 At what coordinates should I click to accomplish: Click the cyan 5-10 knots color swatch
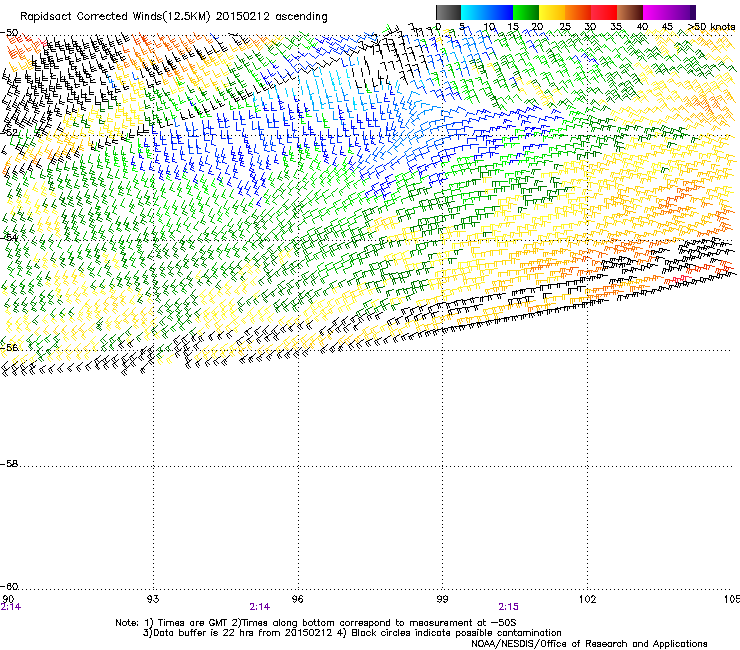pyautogui.click(x=474, y=12)
